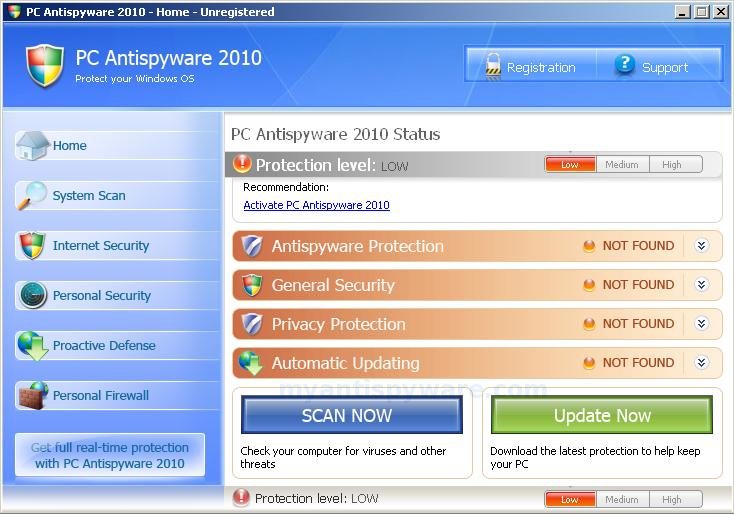The height and width of the screenshot is (514, 734).
Task: Select the Internet Security shield icon
Action: [x=32, y=245]
